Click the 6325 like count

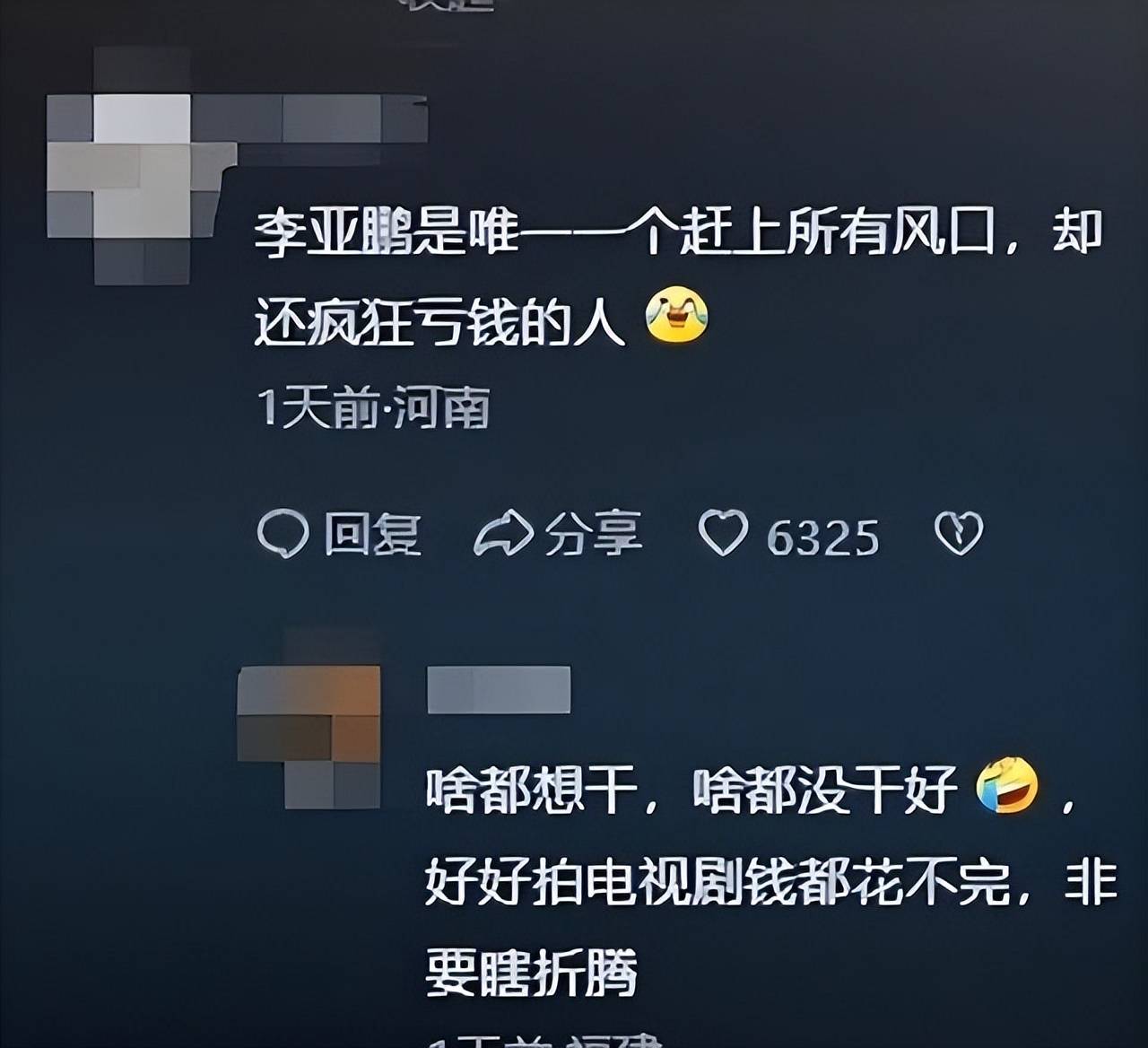click(823, 537)
